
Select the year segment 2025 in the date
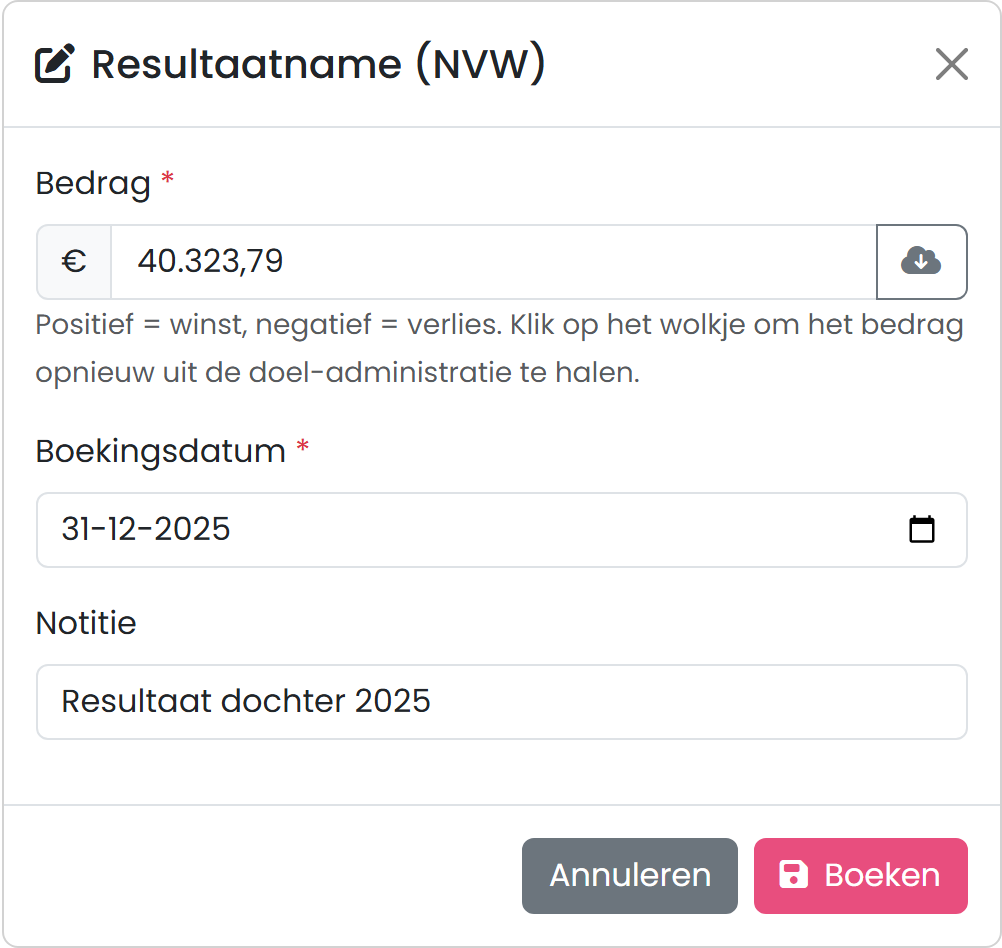tap(192, 529)
